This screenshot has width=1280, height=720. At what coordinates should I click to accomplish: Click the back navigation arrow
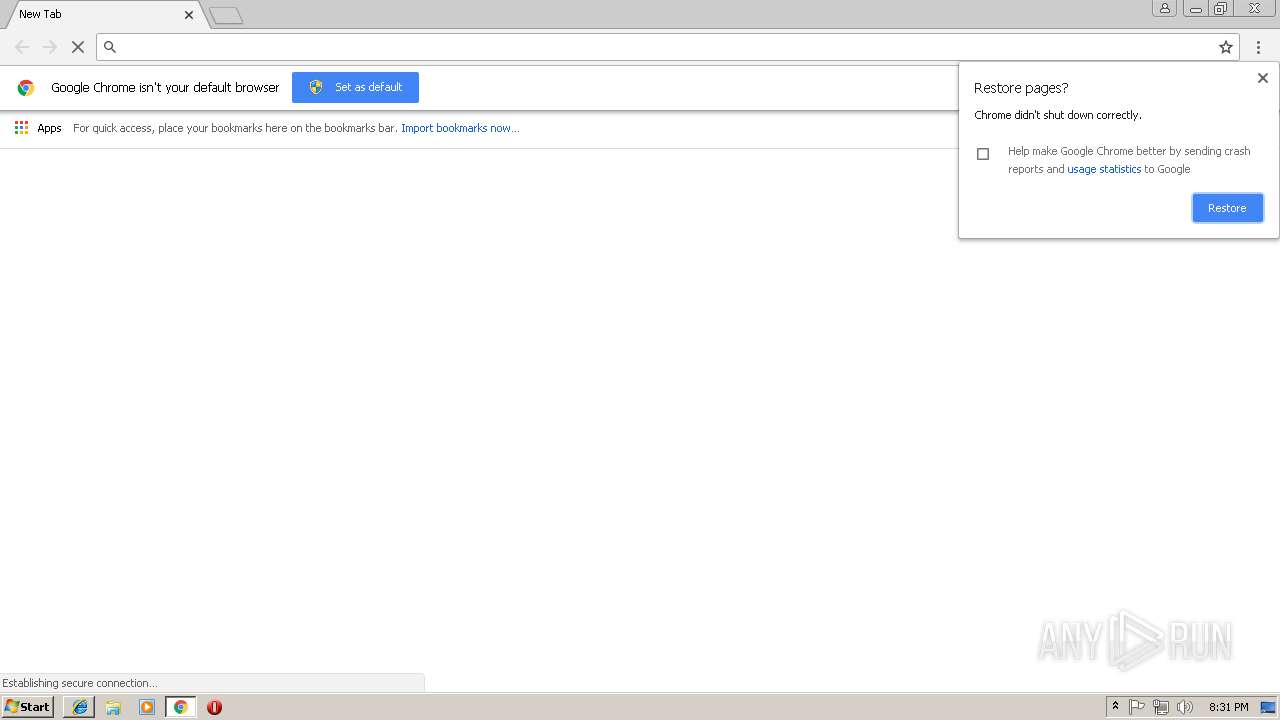[22, 47]
